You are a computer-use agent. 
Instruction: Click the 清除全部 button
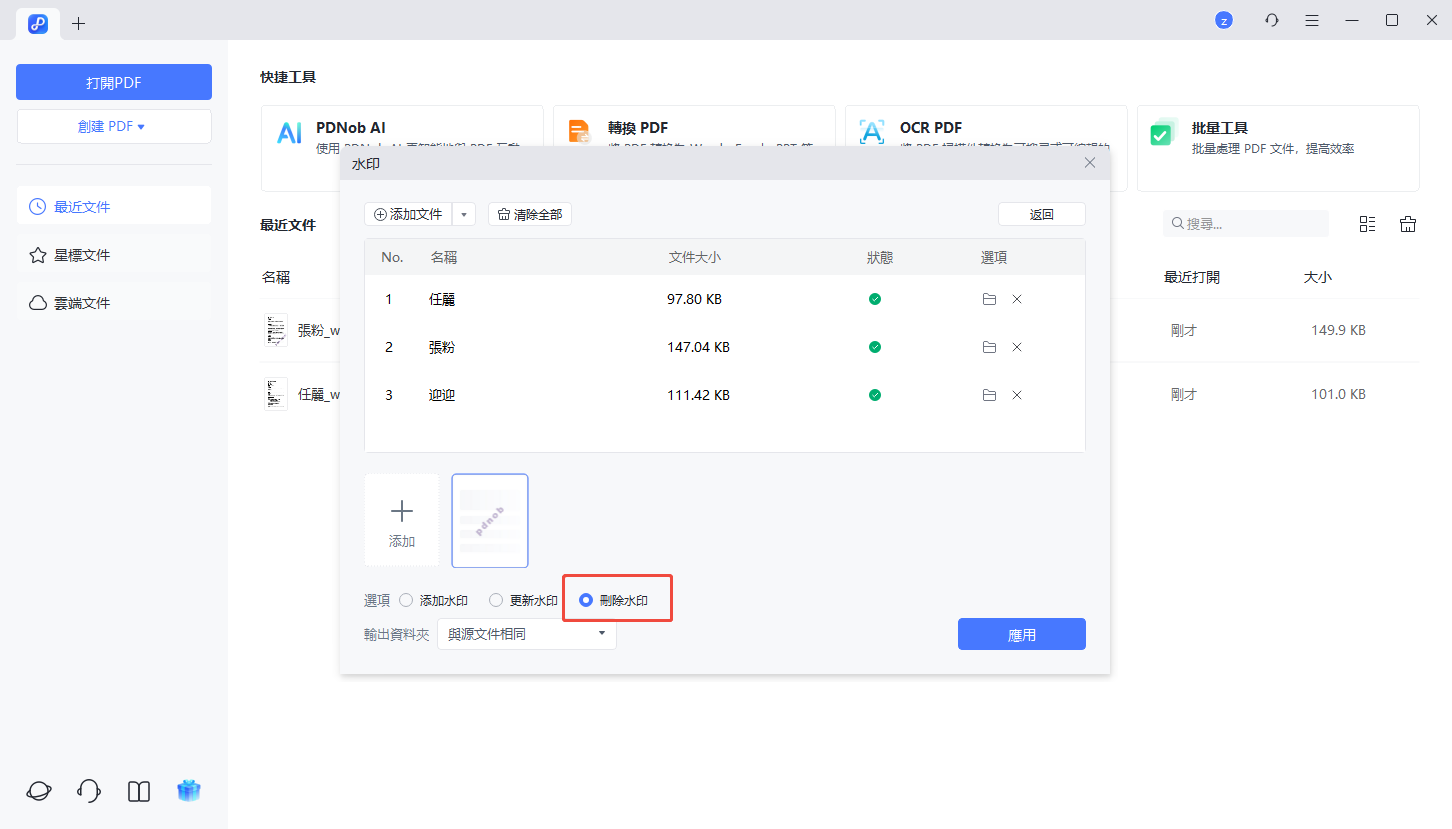pos(530,214)
